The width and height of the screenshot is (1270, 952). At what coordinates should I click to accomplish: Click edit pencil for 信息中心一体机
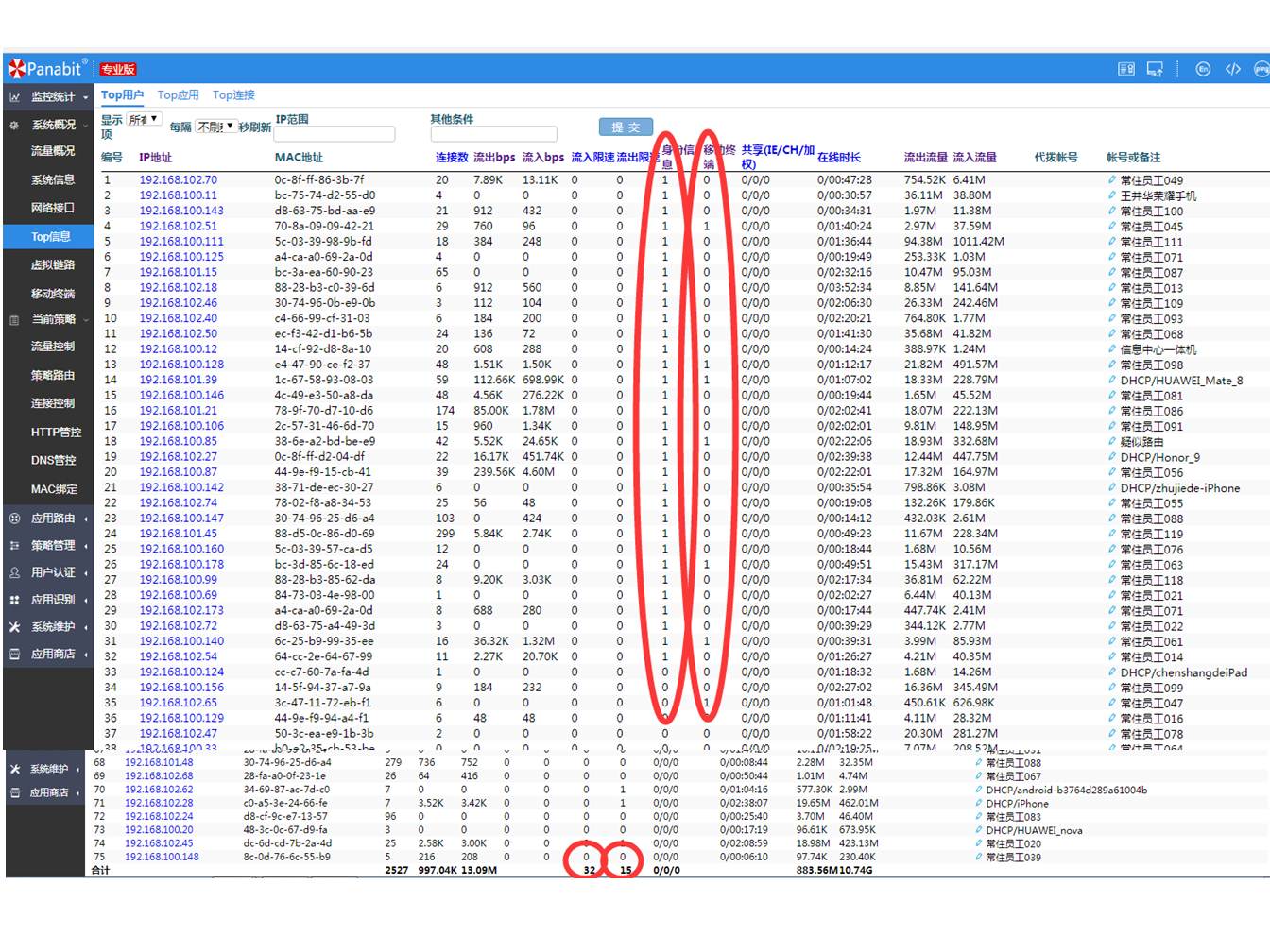[x=1112, y=349]
